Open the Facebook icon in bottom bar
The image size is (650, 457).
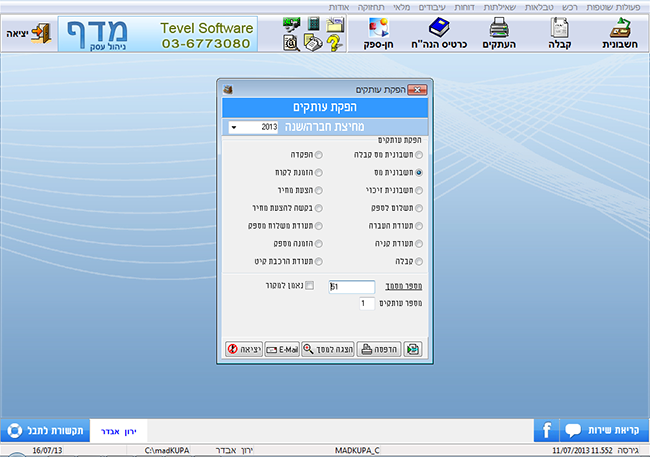coord(548,431)
